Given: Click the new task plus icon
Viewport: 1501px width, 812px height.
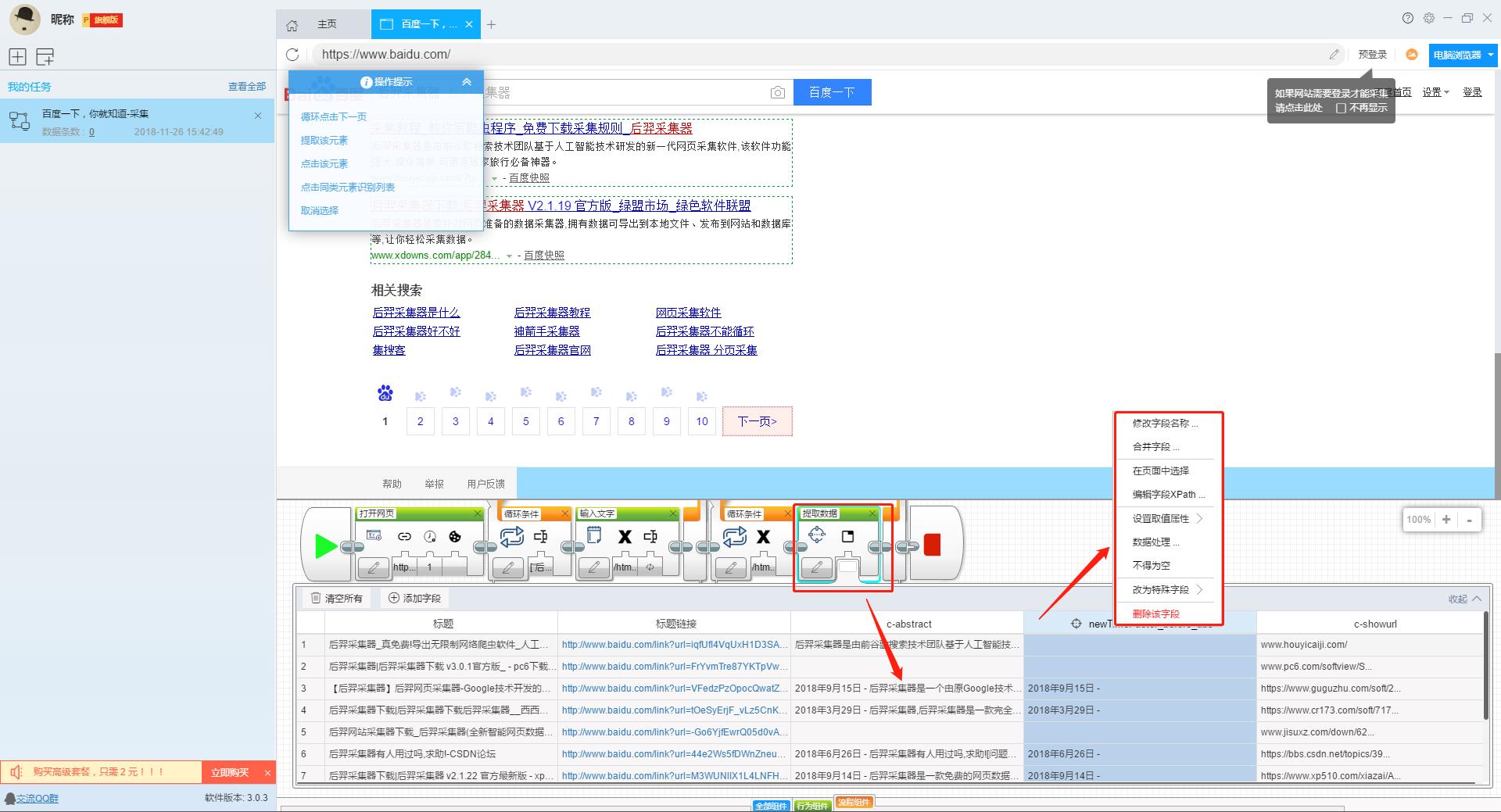Looking at the screenshot, I should pos(17,56).
